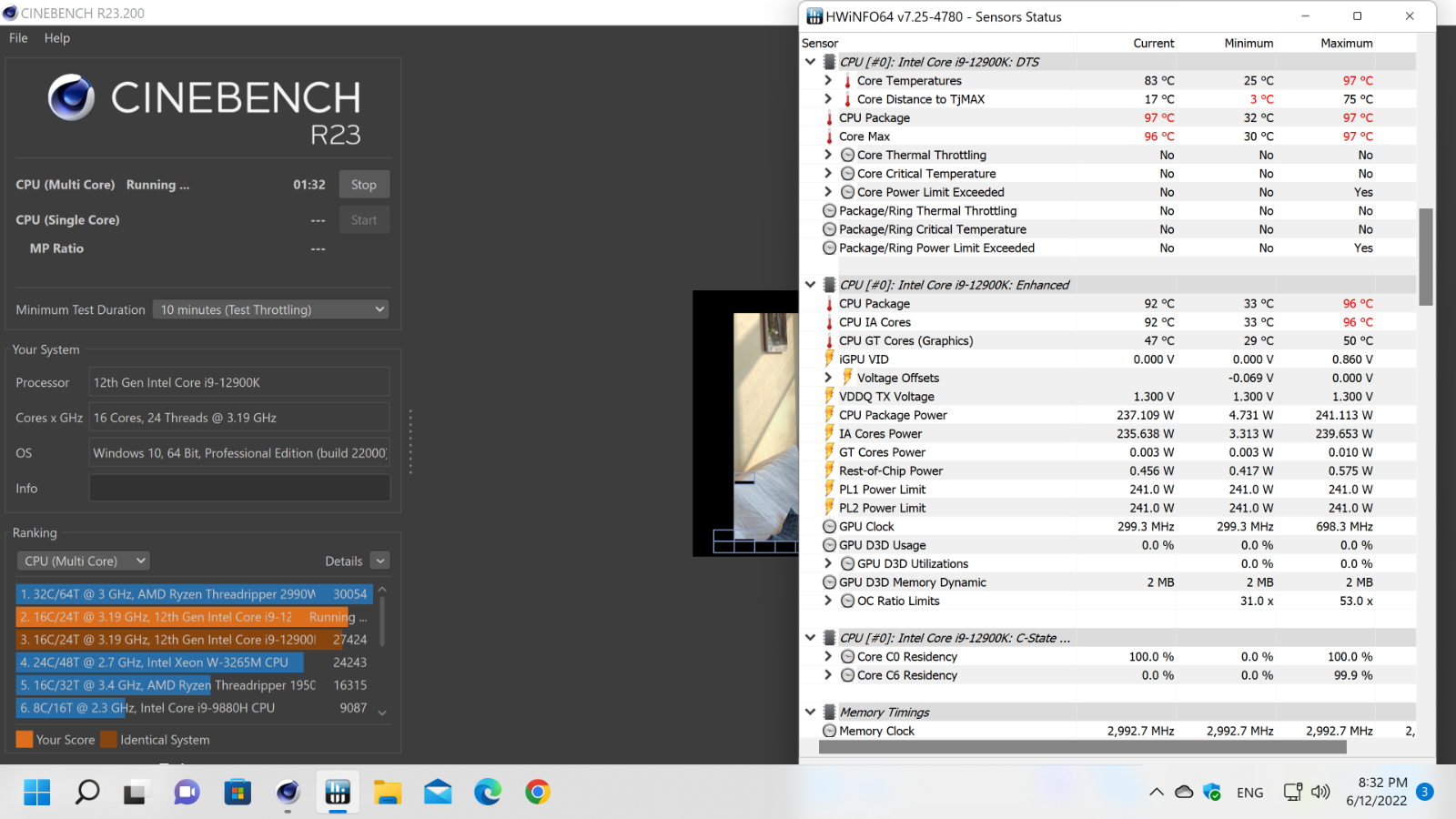
Task: Switch to Cinebench taskbar icon
Action: (288, 793)
